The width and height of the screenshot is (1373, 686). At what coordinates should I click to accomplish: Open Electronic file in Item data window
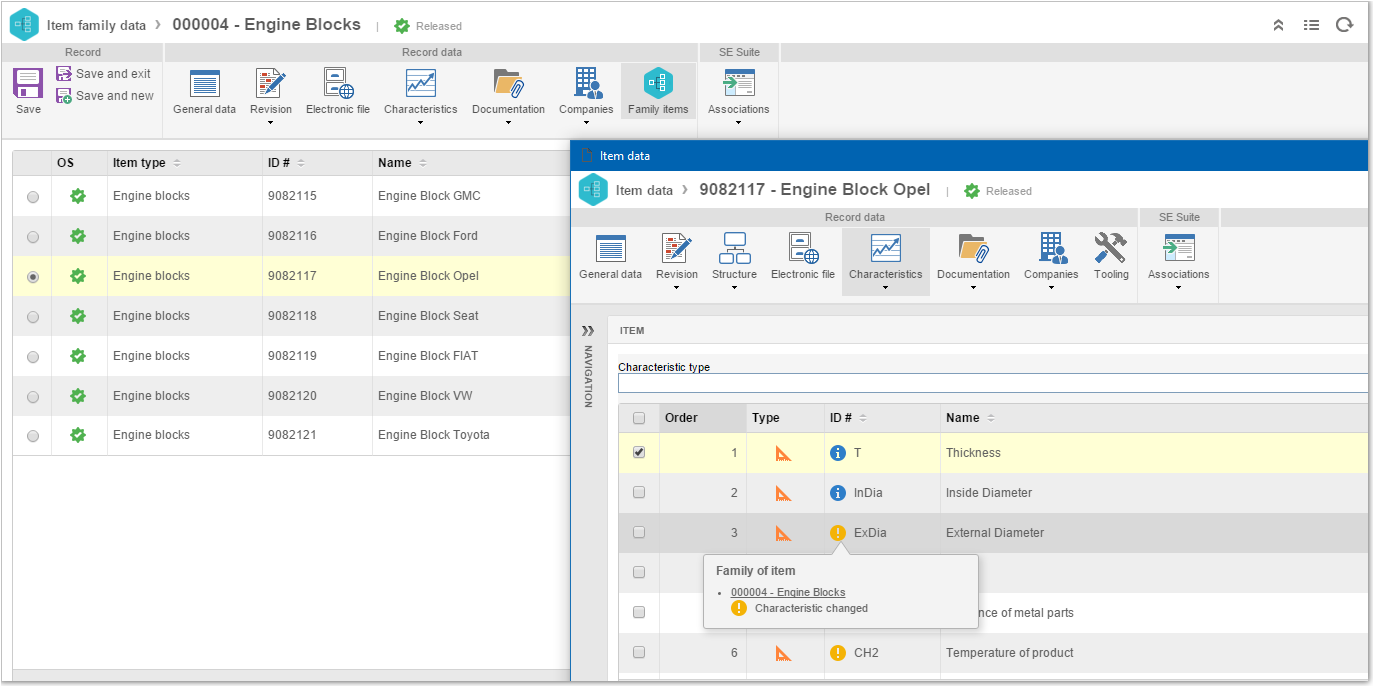click(802, 258)
